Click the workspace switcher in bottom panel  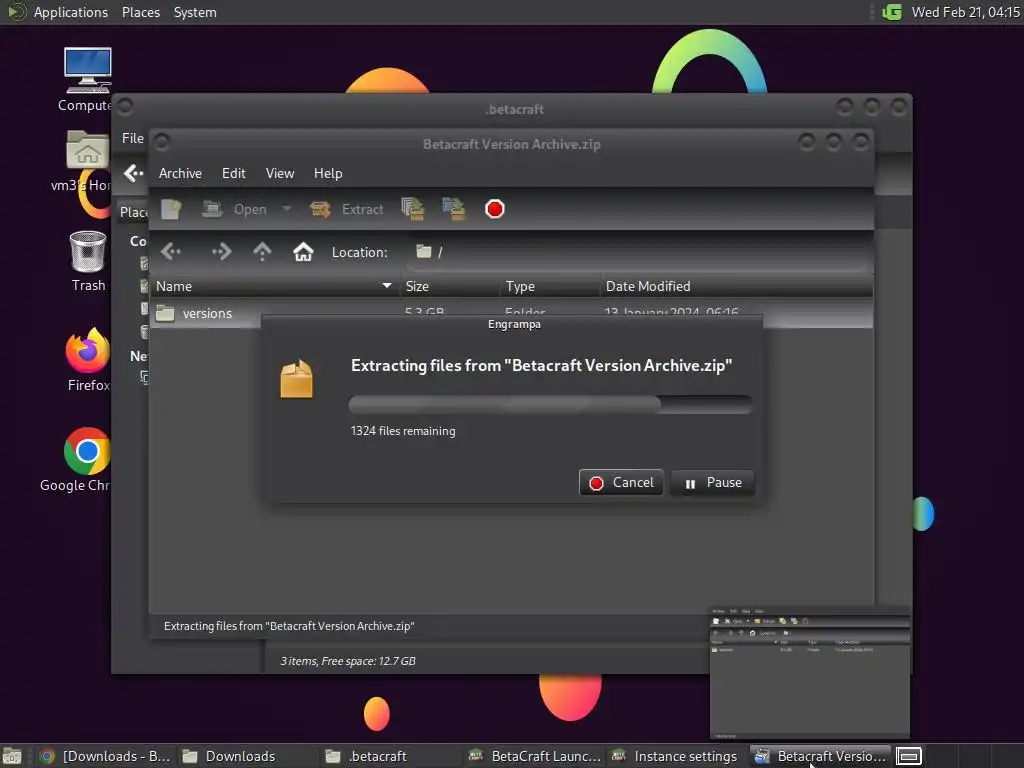pyautogui.click(x=908, y=756)
